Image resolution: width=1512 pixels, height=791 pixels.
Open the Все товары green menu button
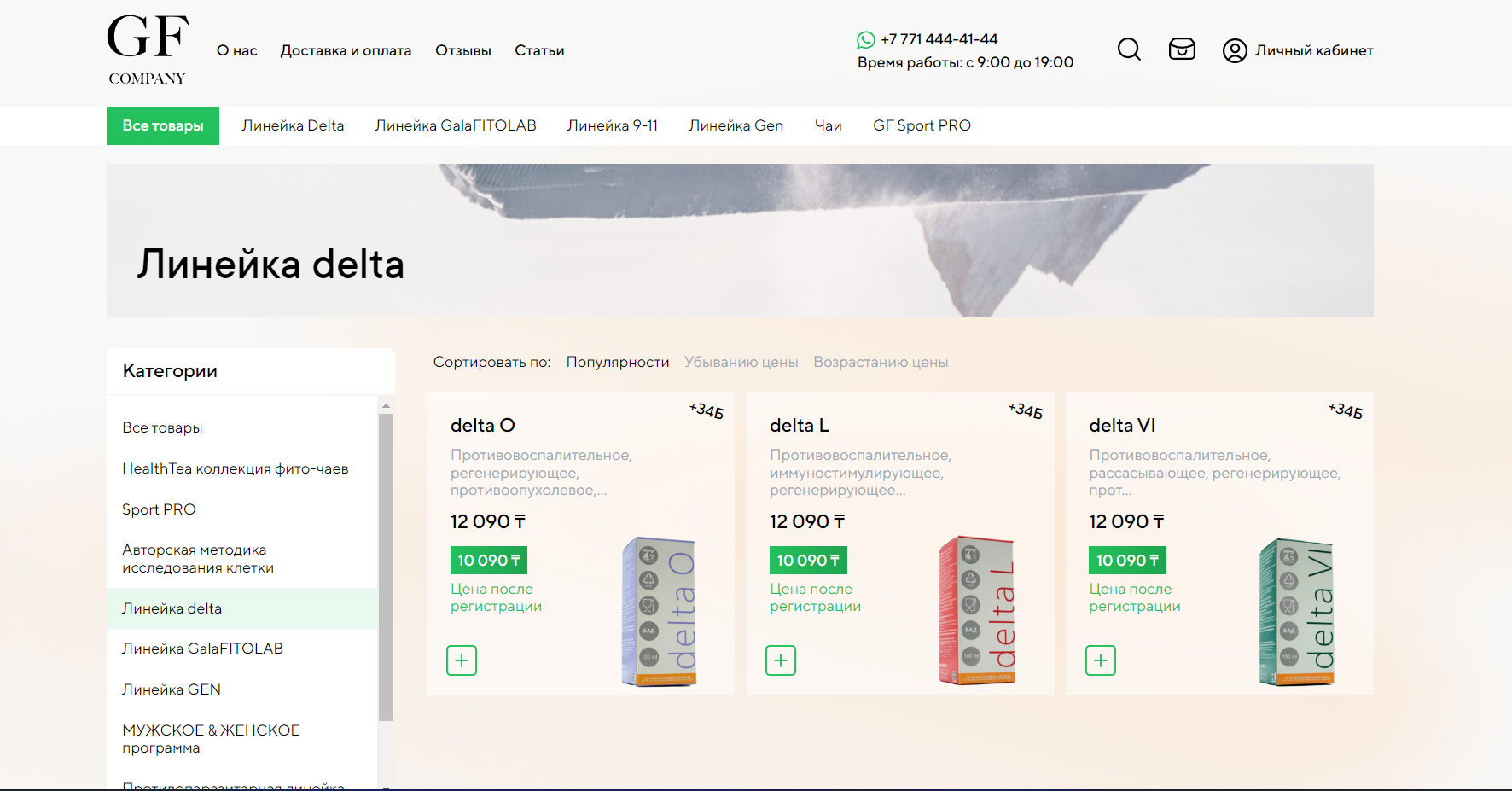(x=163, y=125)
